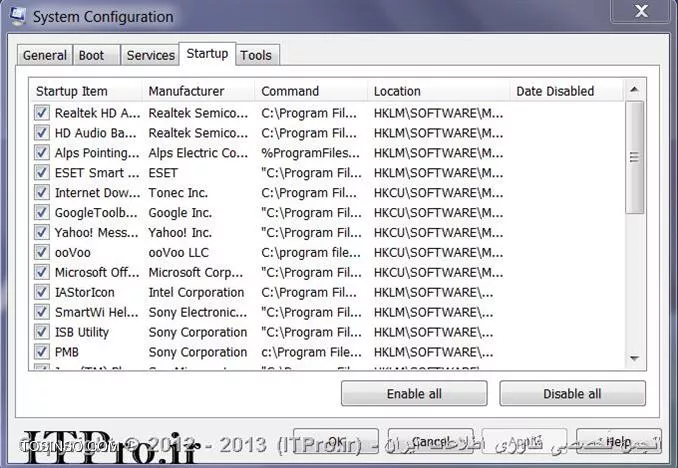Select the Alps Electric Co... manufacturer cell
This screenshot has height=468, width=678.
(x=198, y=153)
